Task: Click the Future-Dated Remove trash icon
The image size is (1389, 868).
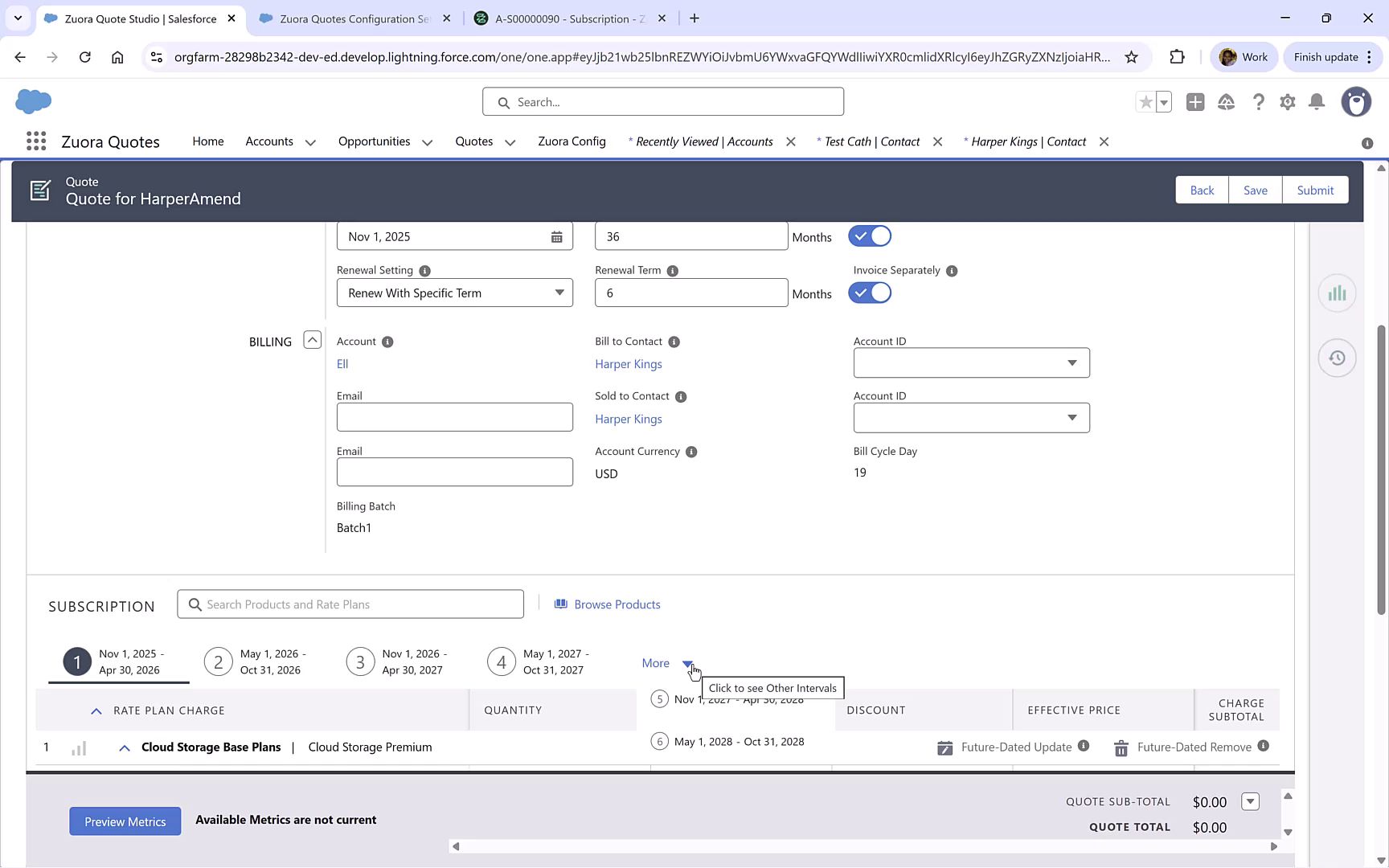Action: click(1121, 747)
